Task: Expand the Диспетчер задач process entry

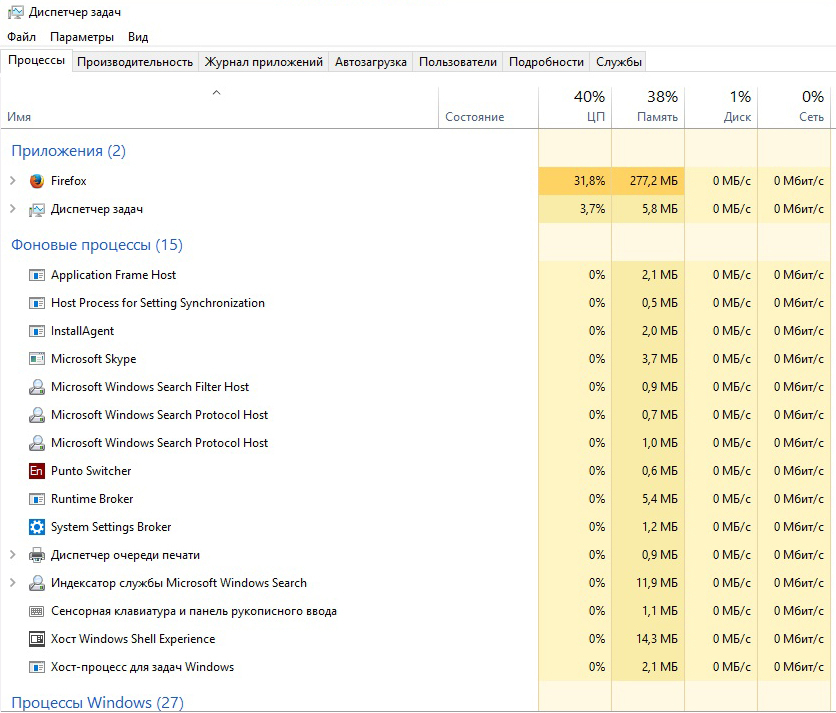Action: point(13,209)
